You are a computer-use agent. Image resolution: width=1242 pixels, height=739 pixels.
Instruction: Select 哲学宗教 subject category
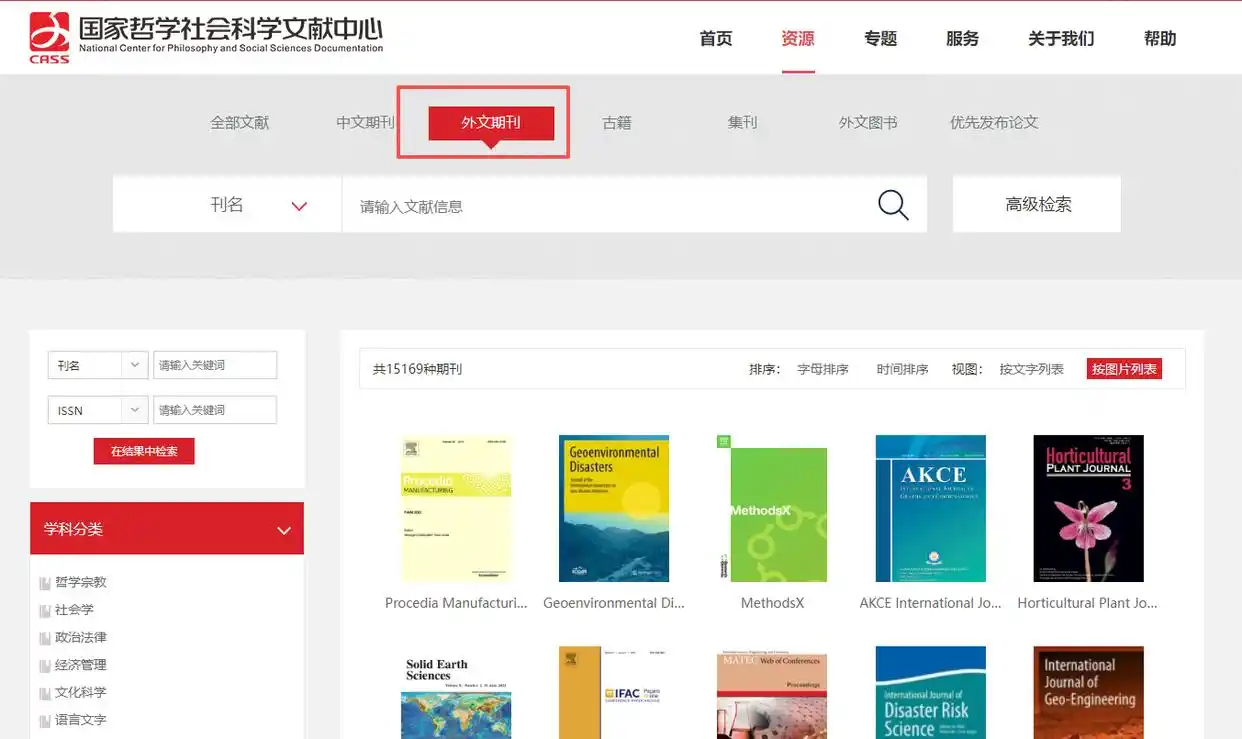[x=81, y=582]
